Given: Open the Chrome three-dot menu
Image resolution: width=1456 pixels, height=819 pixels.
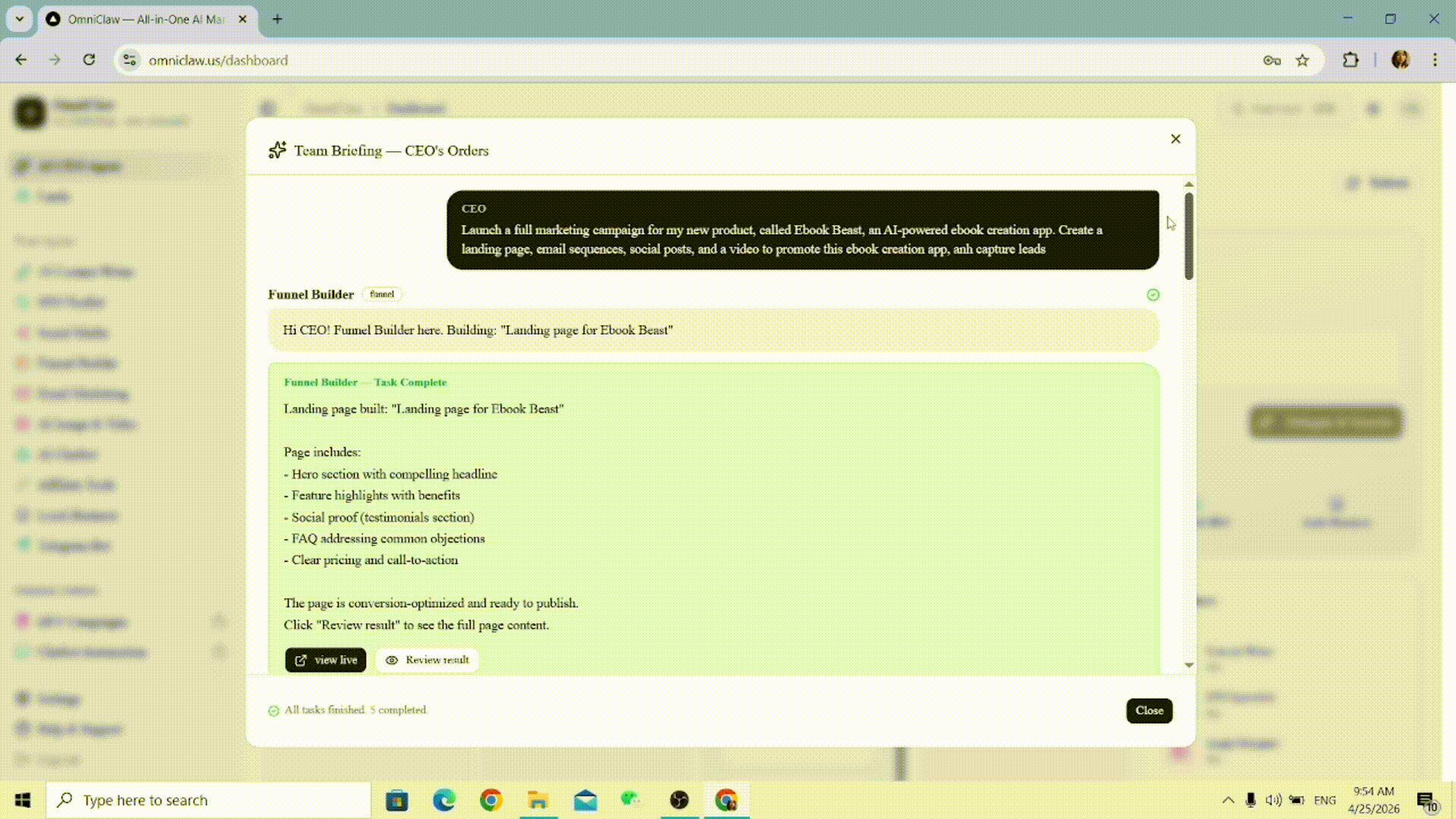Looking at the screenshot, I should pos(1435,60).
